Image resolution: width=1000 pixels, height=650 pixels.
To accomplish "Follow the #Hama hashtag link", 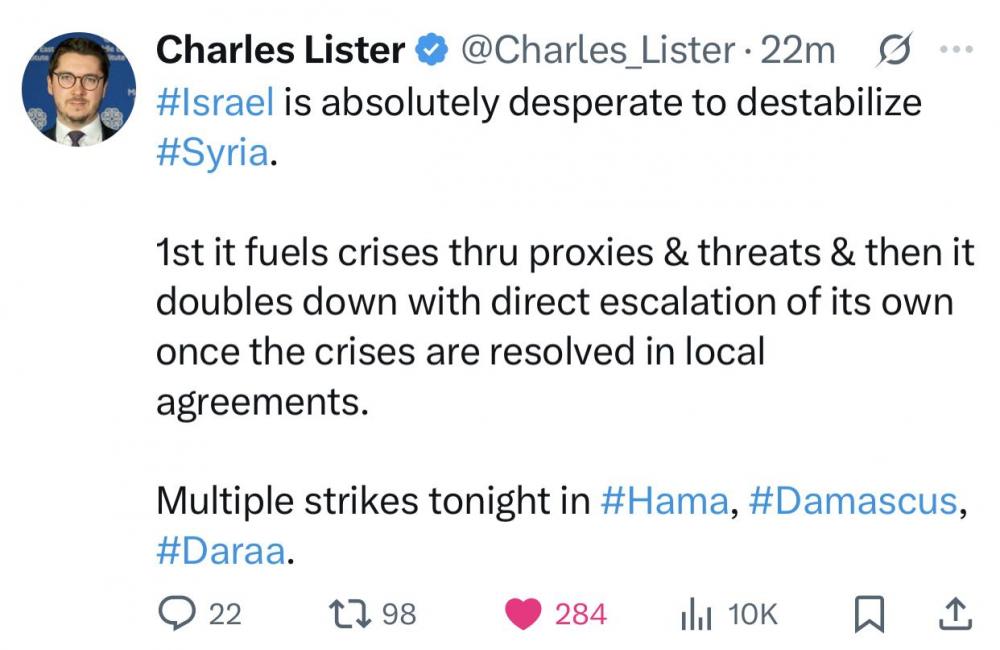I will point(664,501).
